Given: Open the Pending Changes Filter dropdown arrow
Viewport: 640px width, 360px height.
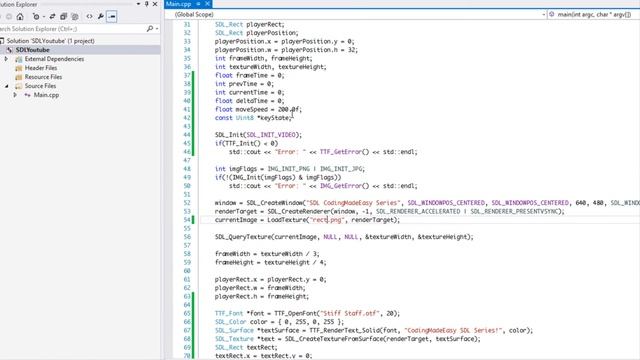Looking at the screenshot, I should point(43,17).
